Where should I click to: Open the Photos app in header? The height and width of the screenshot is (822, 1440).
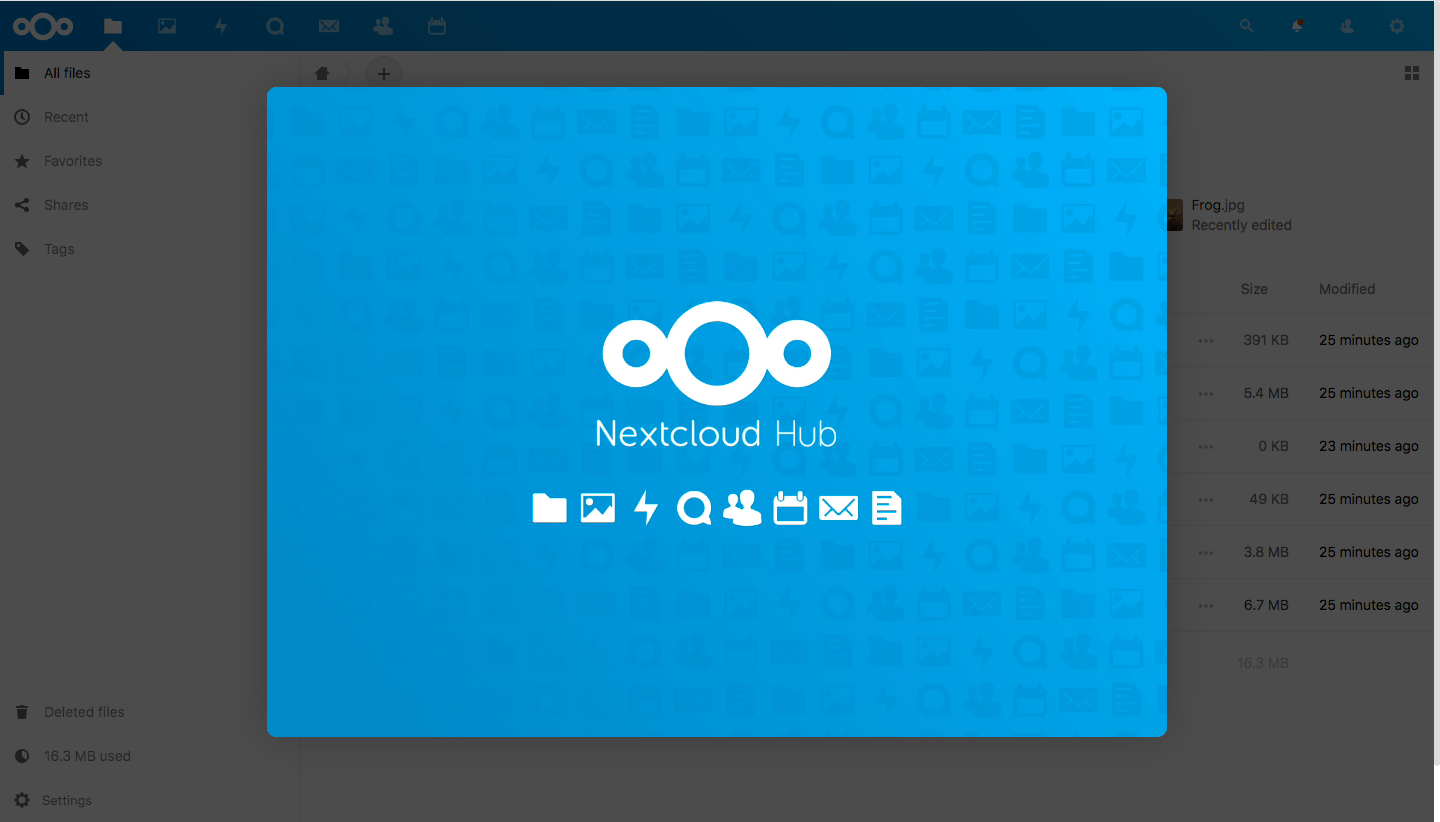167,27
